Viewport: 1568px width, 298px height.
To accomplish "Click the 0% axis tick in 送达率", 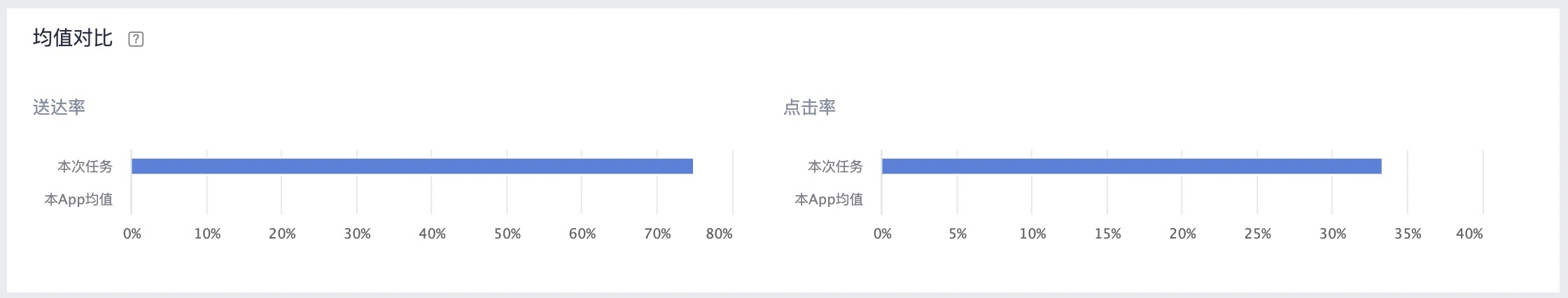I will 132,234.
